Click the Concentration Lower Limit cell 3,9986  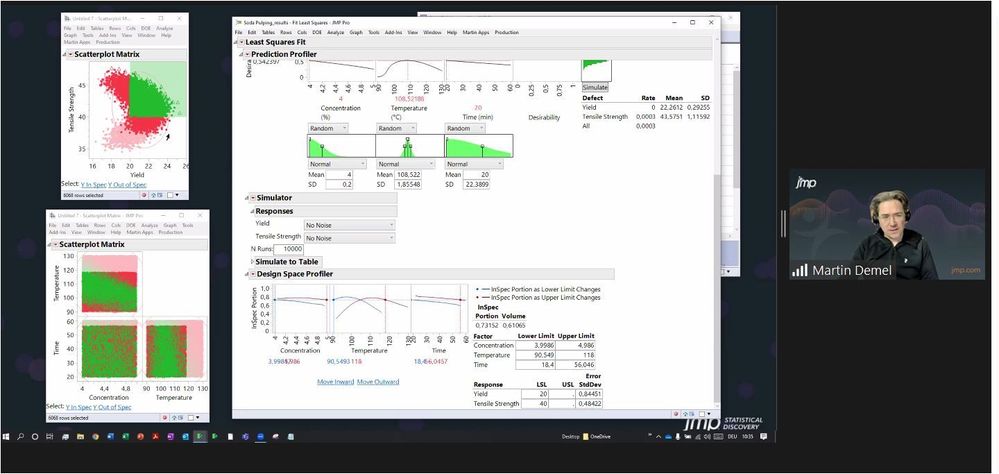[x=536, y=345]
